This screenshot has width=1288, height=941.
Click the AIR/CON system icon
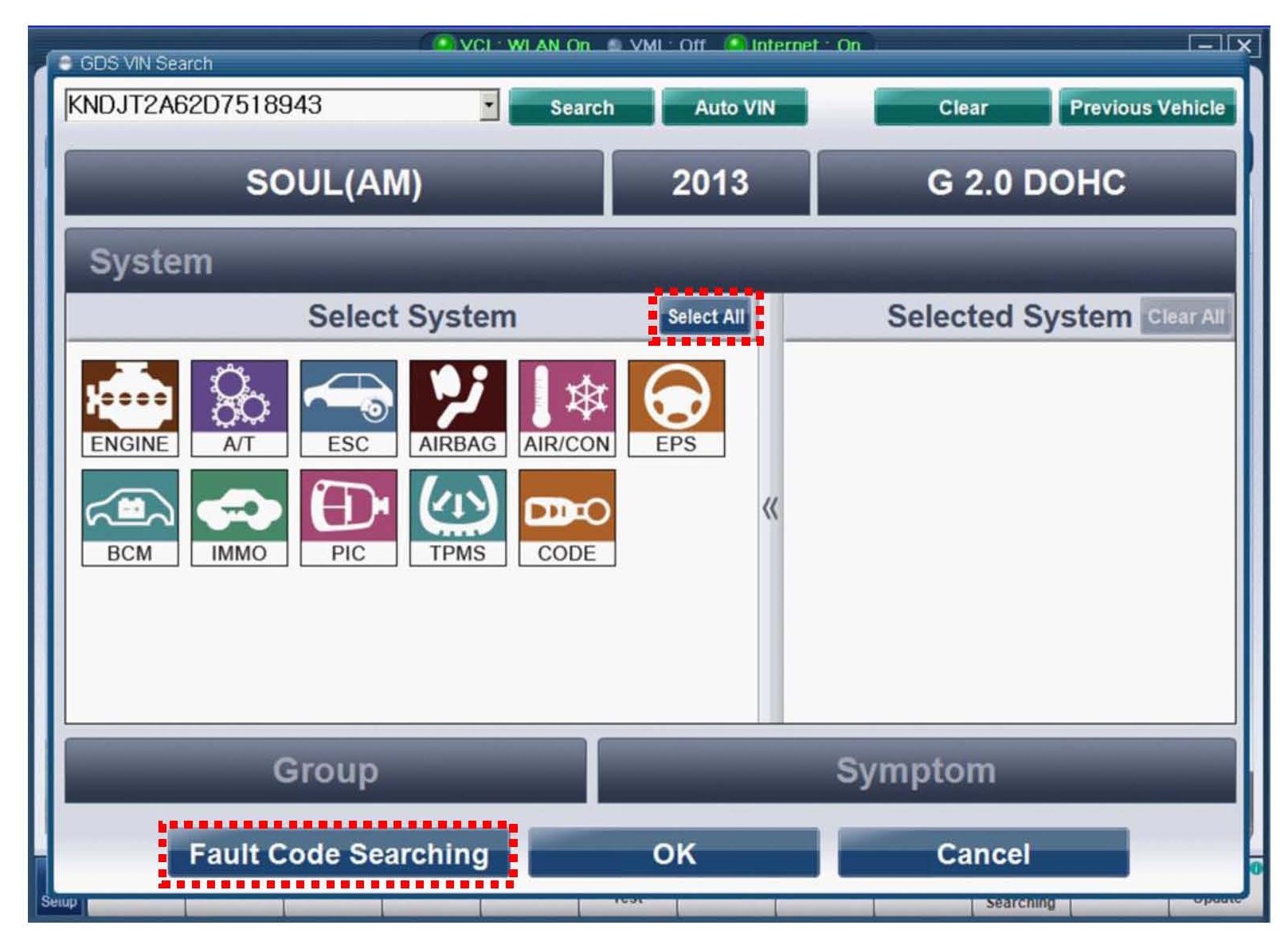pyautogui.click(x=566, y=407)
